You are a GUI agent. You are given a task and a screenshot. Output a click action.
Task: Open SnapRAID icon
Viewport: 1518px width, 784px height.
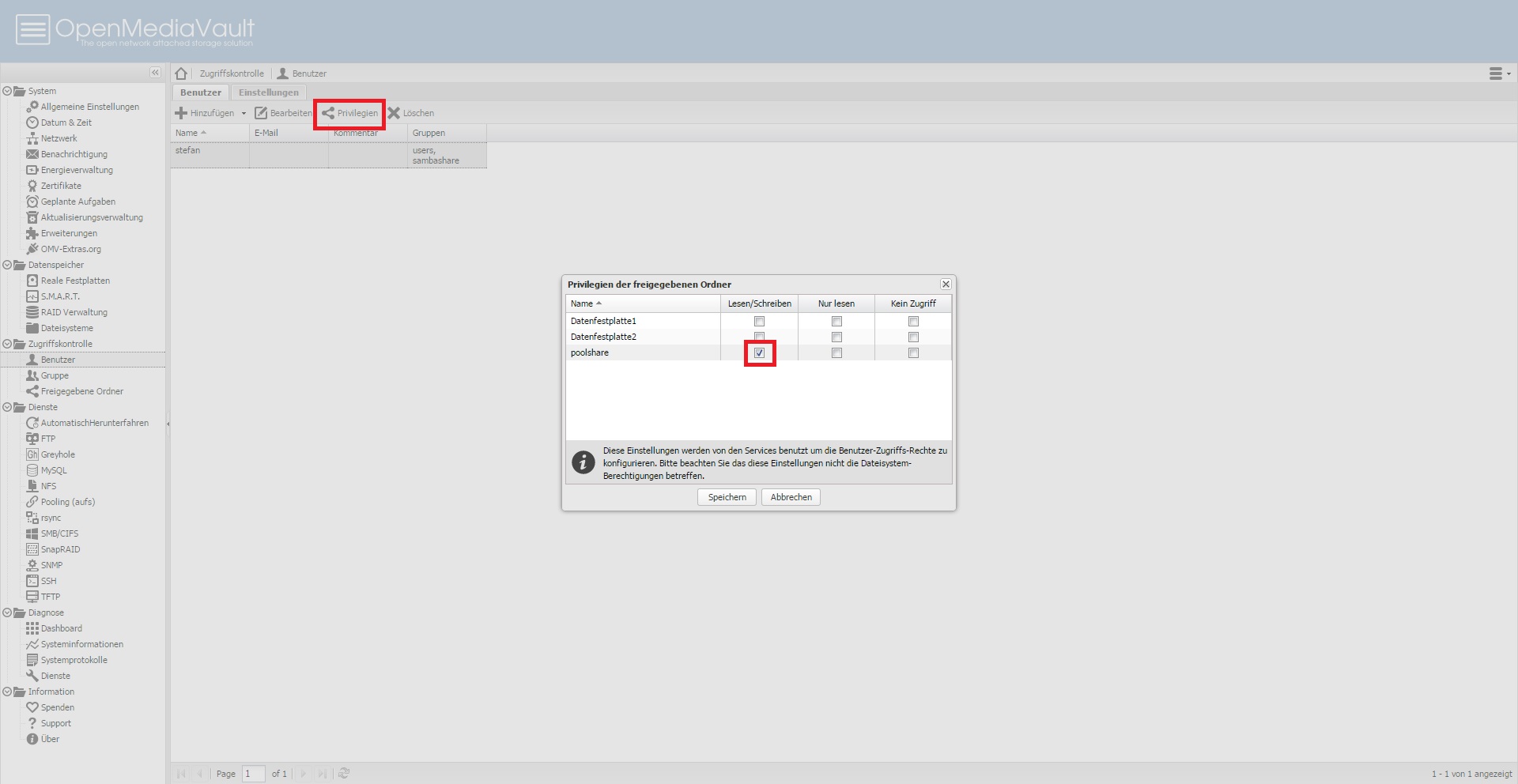[32, 549]
